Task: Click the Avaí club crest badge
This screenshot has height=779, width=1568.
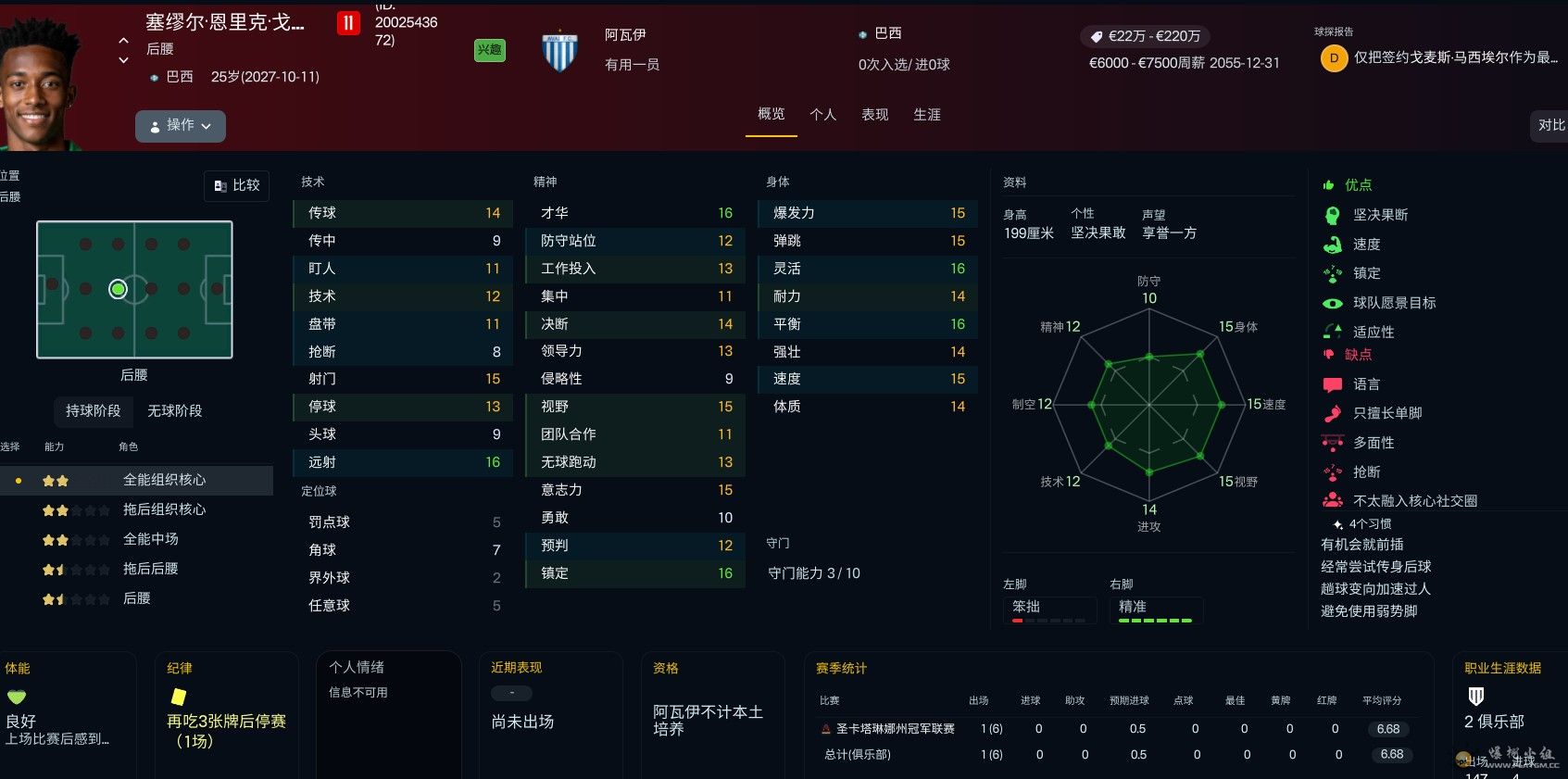Action: click(x=559, y=52)
